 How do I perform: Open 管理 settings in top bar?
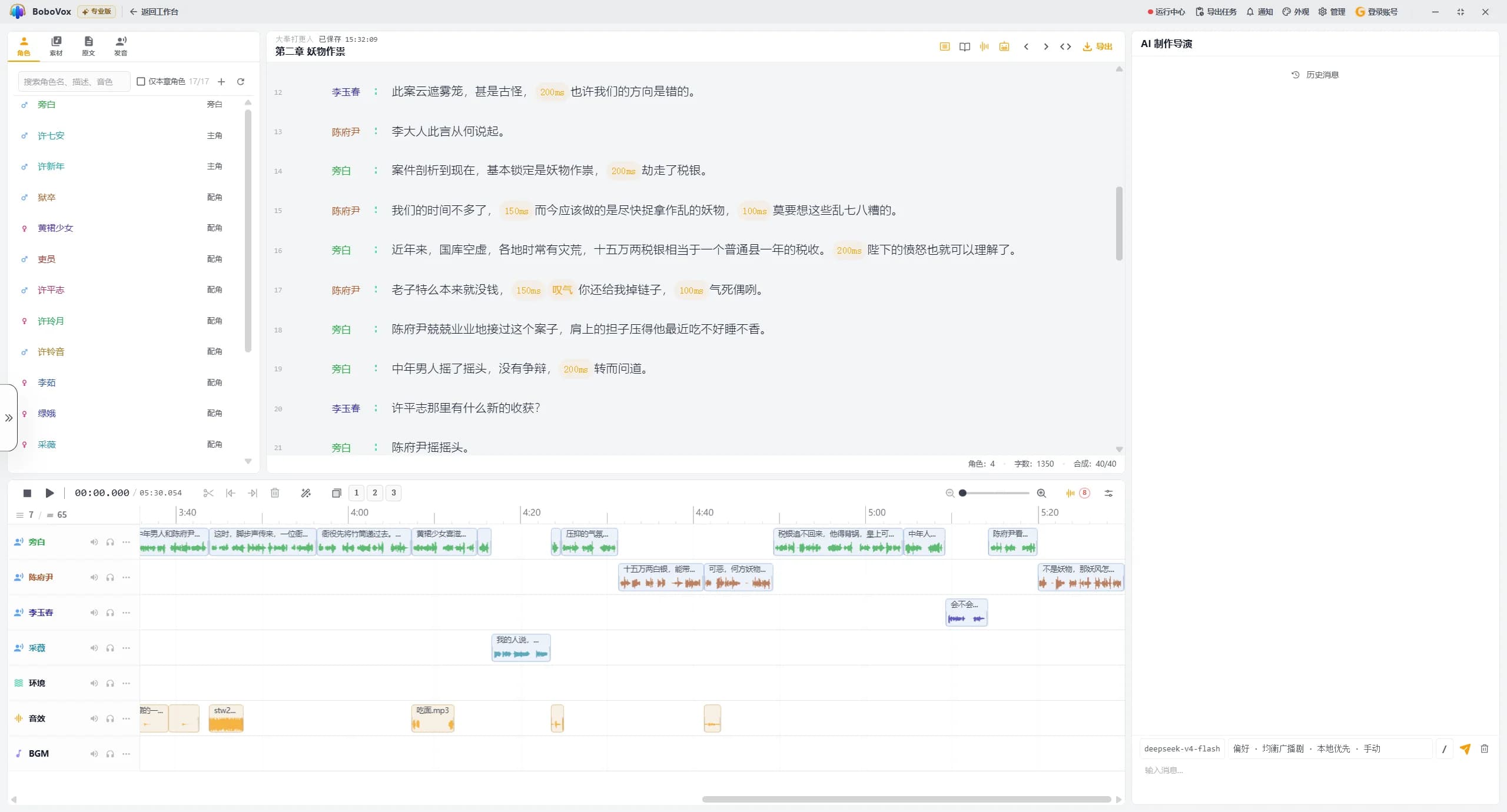1332,12
